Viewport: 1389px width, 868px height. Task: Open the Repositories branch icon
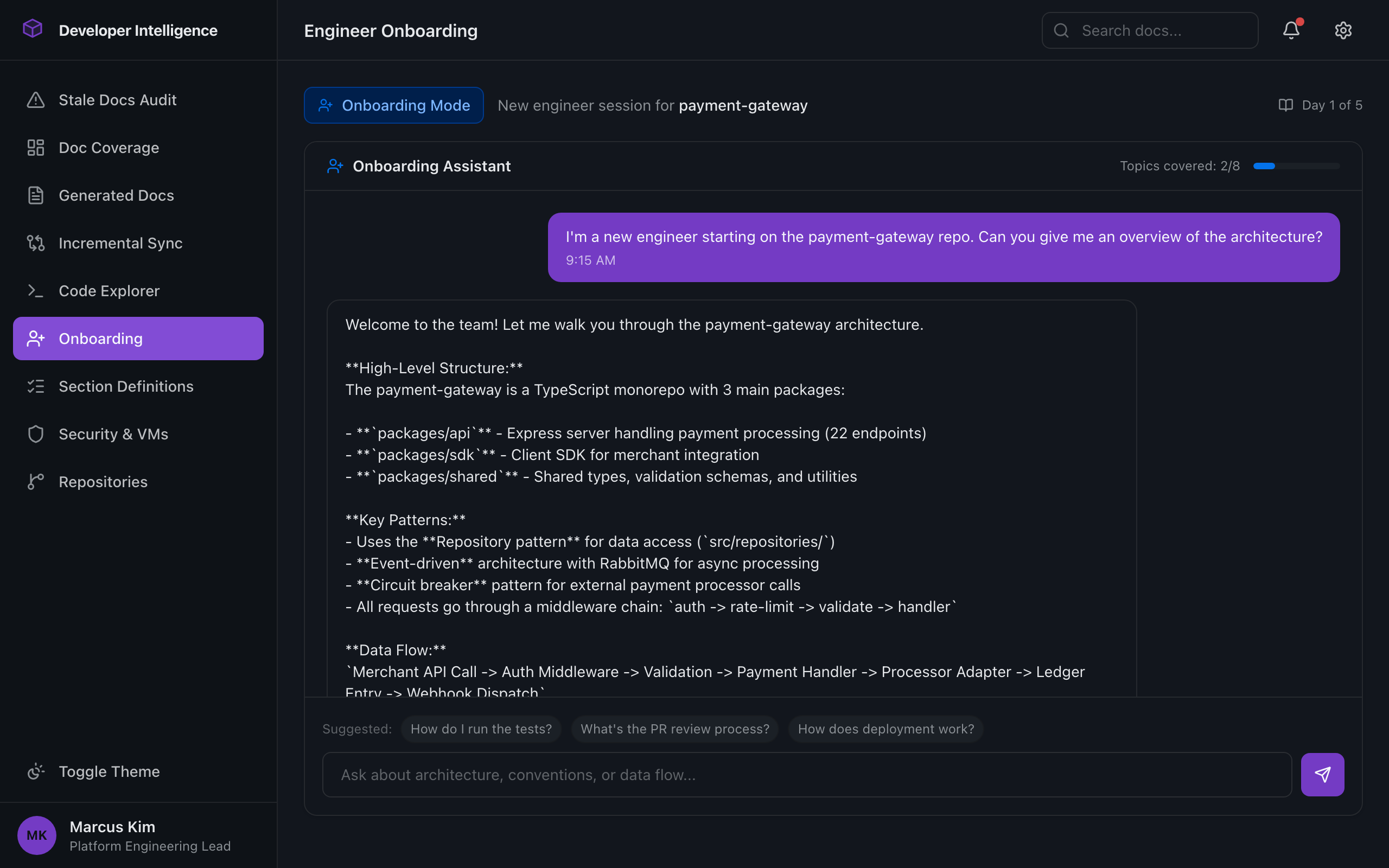pos(36,482)
